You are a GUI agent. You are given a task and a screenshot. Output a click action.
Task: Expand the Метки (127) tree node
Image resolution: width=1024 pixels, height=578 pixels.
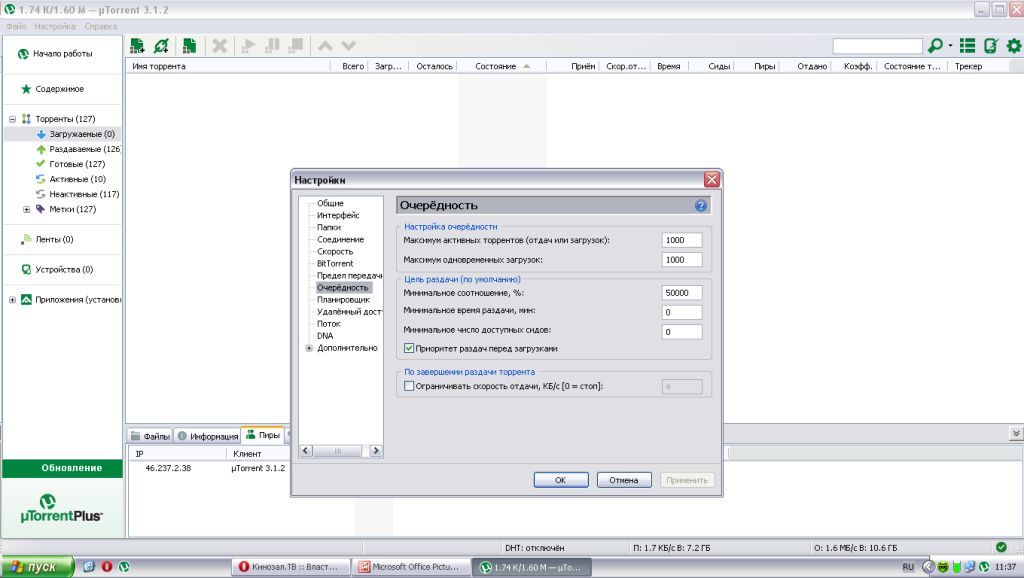click(27, 209)
